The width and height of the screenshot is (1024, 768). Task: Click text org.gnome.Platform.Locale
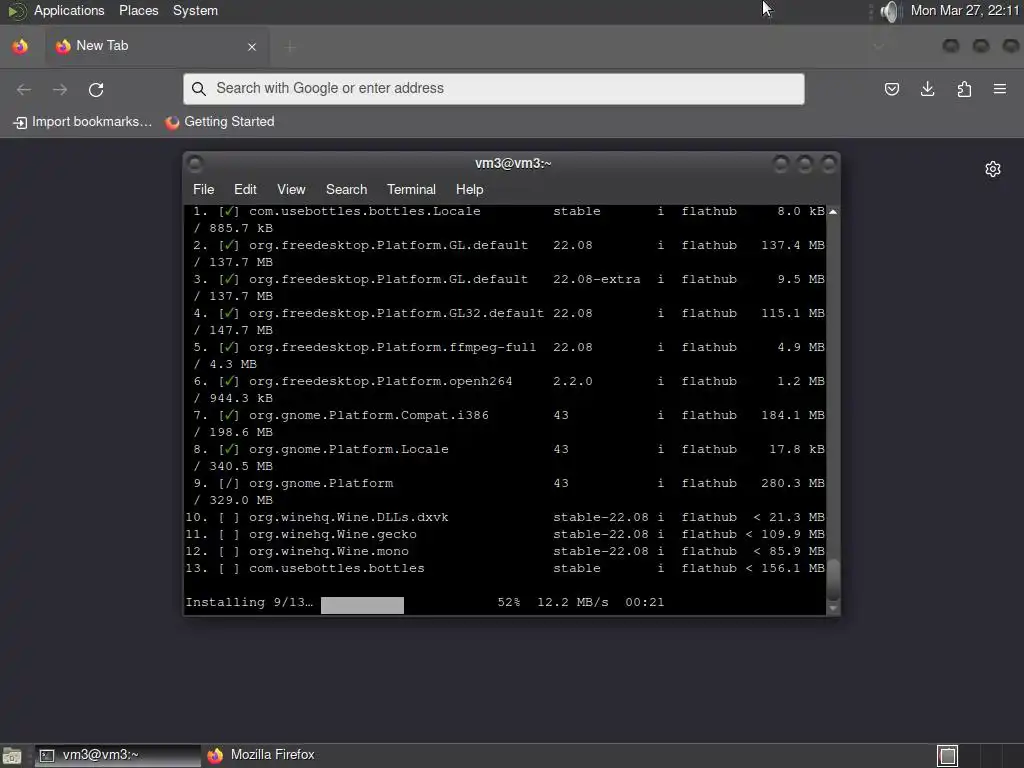(349, 449)
